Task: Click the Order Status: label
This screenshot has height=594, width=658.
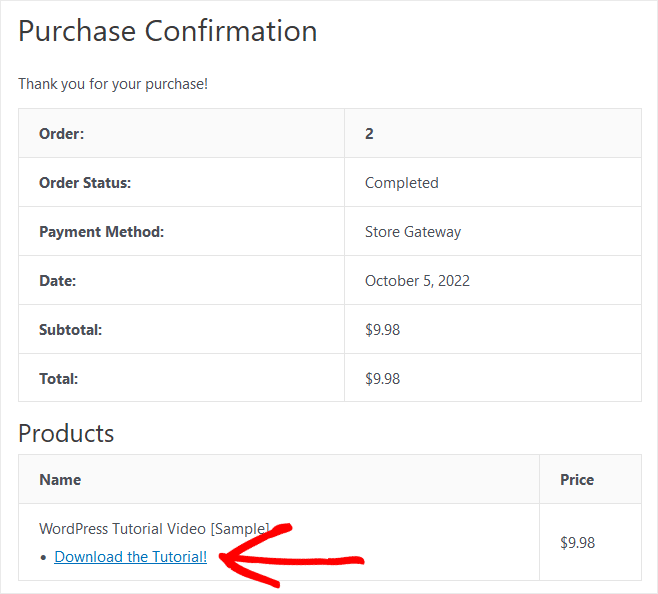Action: [x=85, y=183]
